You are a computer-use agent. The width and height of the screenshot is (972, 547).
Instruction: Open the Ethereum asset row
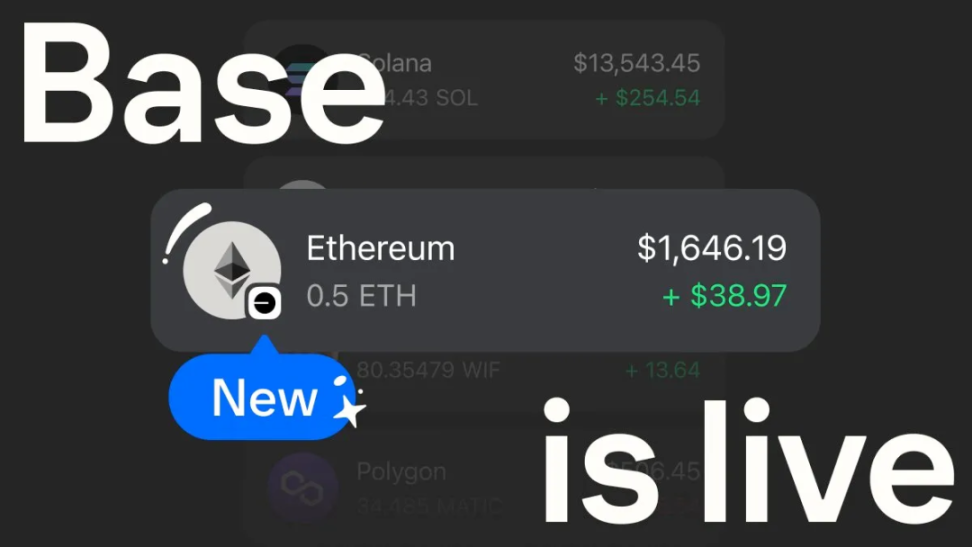pyautogui.click(x=485, y=270)
